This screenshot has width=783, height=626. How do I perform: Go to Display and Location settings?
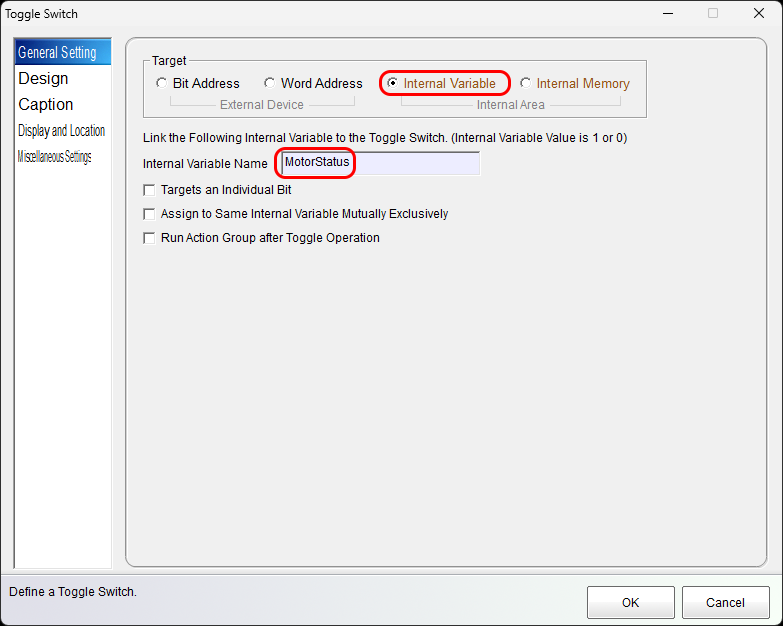coord(61,131)
